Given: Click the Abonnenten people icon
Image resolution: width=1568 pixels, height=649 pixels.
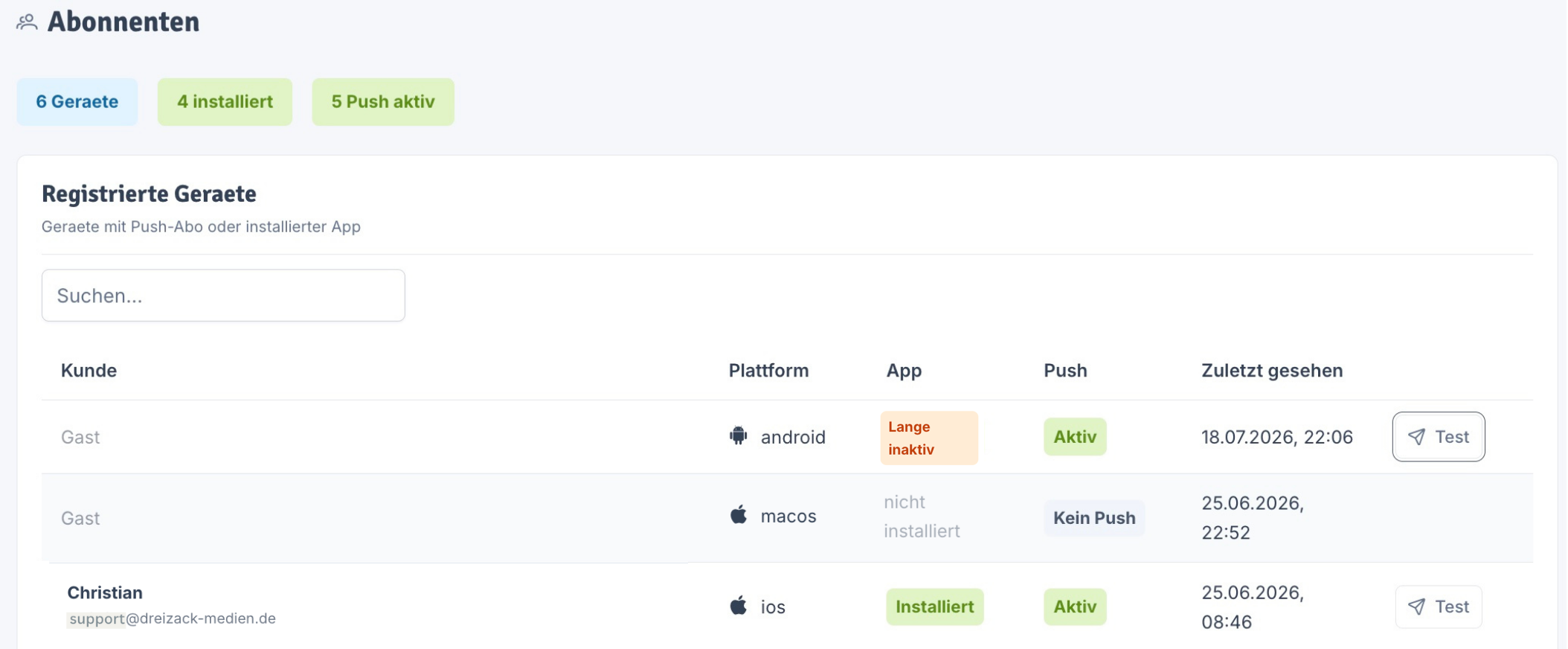Looking at the screenshot, I should tap(27, 22).
